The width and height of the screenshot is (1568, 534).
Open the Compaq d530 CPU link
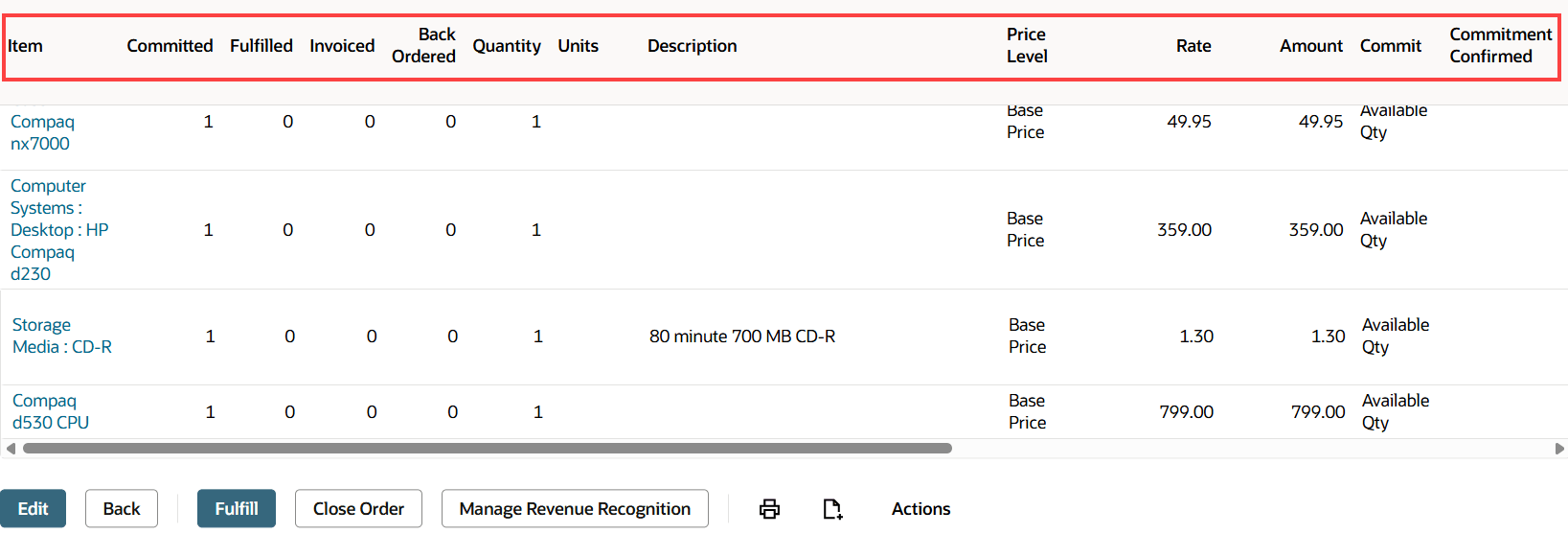click(x=51, y=412)
